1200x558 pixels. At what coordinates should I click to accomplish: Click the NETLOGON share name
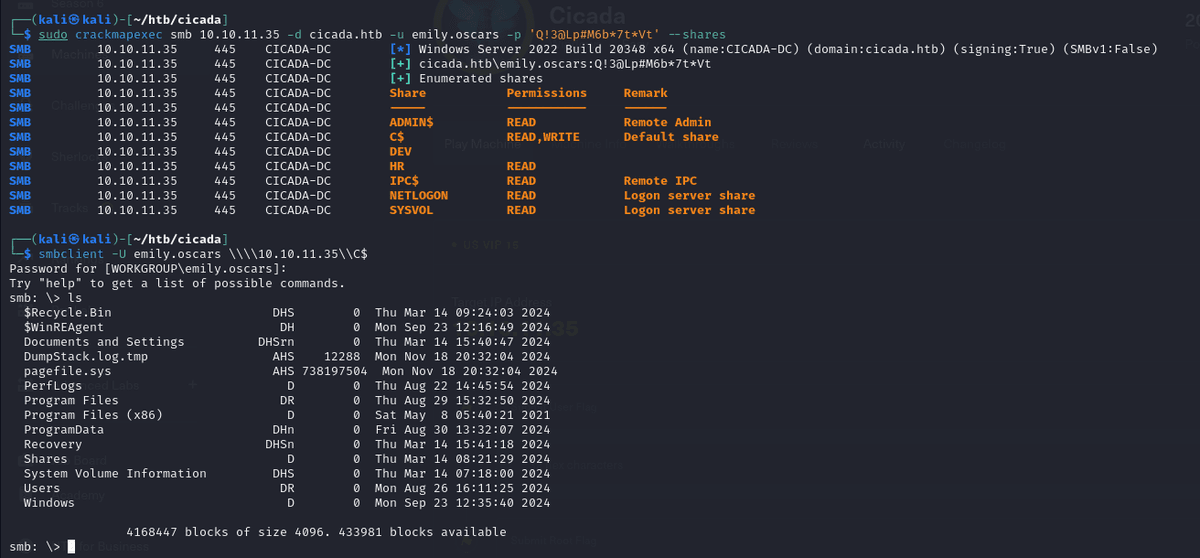pyautogui.click(x=418, y=196)
